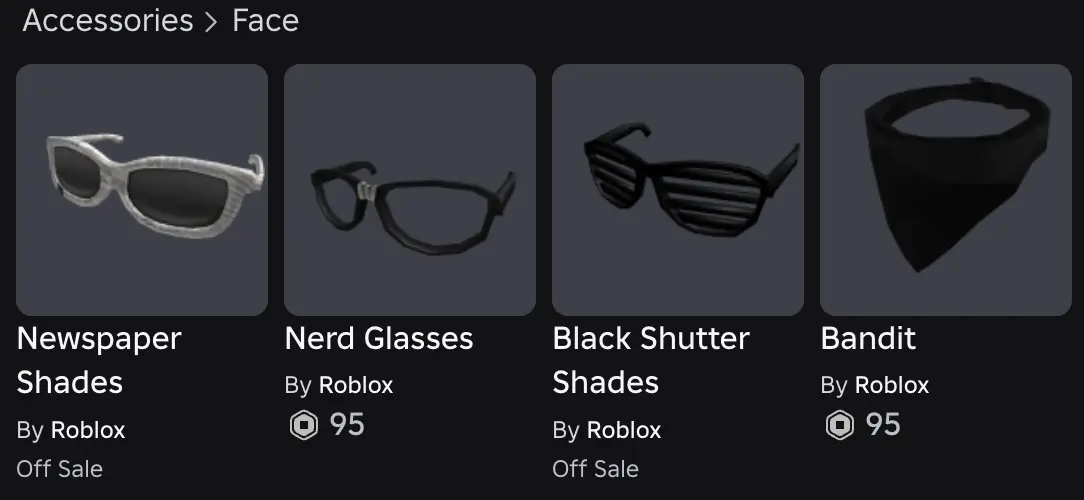View the Black Shutter Shades thumbnail
The width and height of the screenshot is (1084, 500).
point(678,190)
